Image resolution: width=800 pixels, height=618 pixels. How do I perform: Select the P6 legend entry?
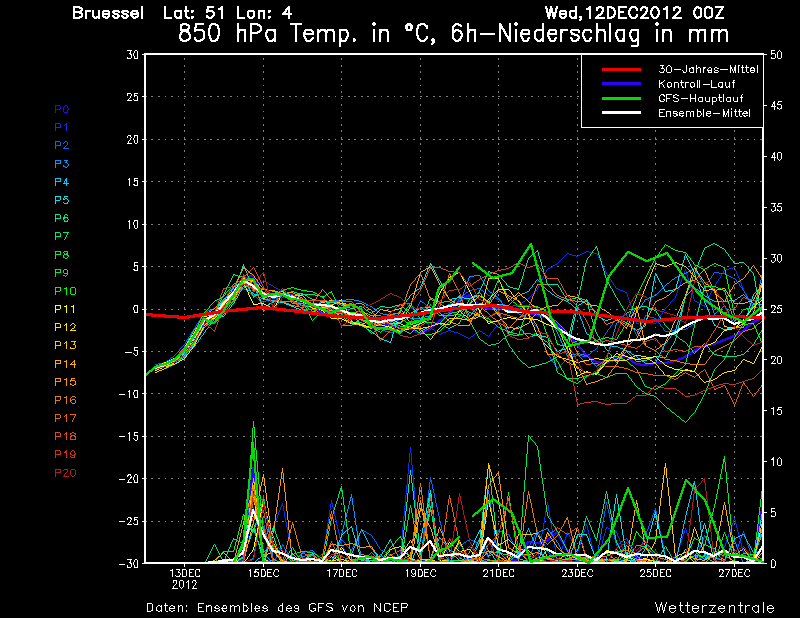tap(62, 218)
